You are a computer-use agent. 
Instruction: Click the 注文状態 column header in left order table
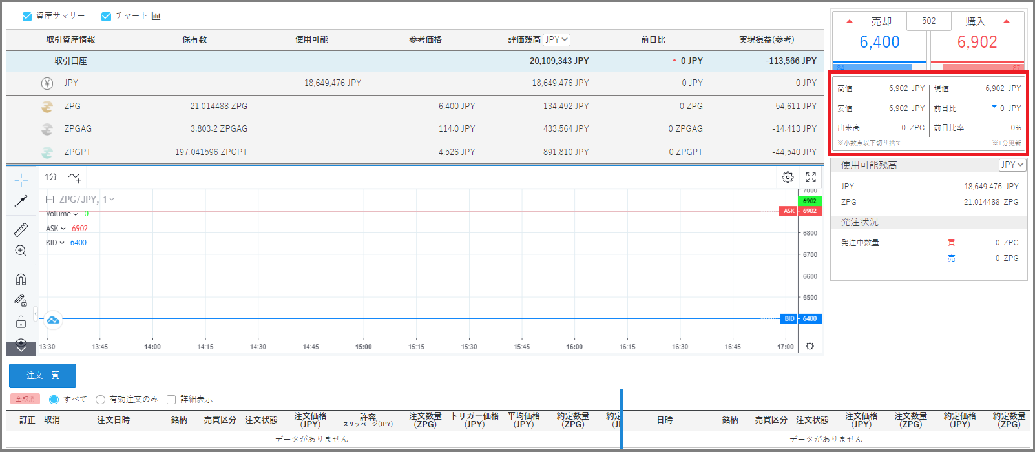pos(261,420)
